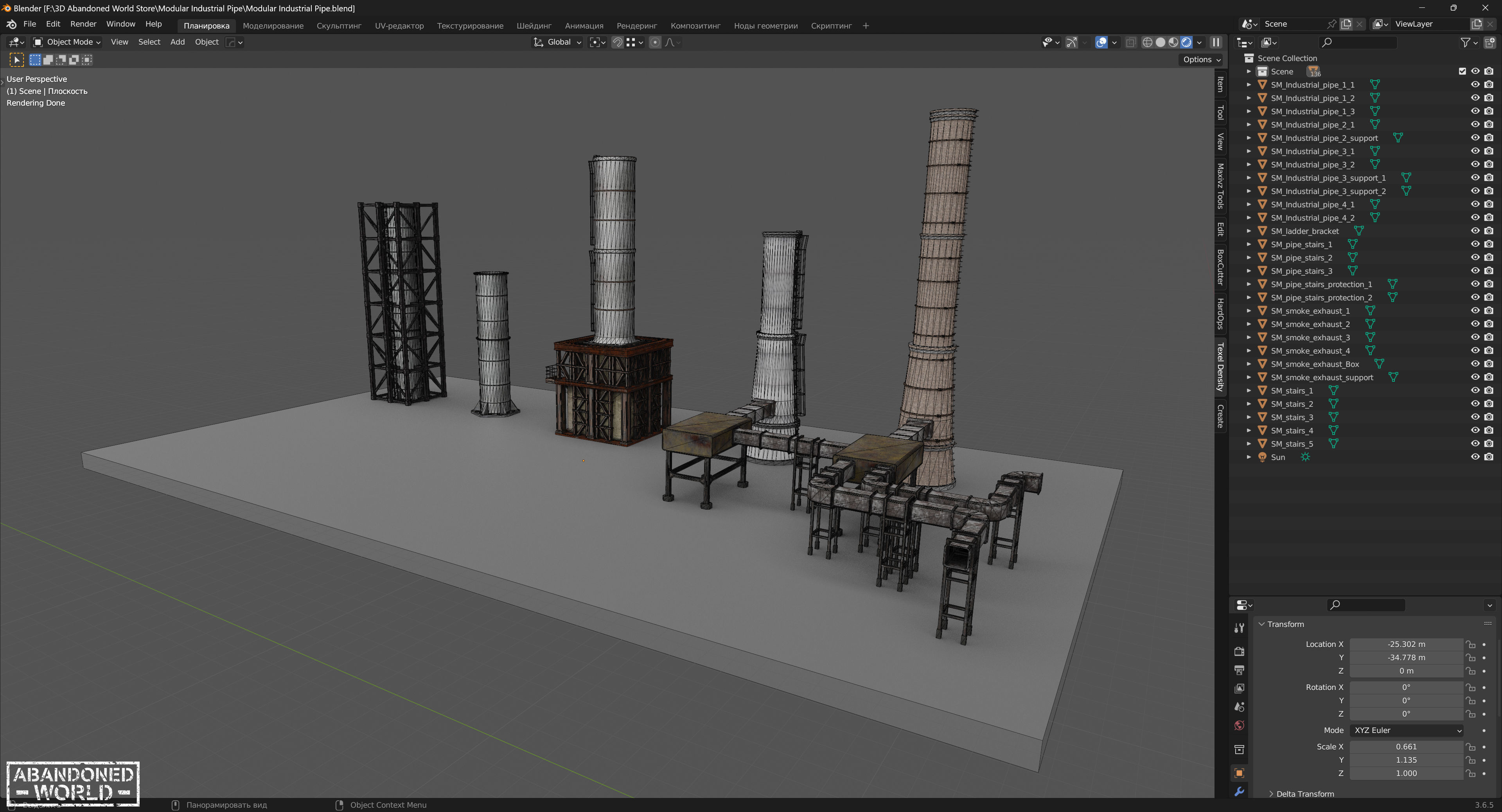Switch to UV-редактор workspace tab
Screen dimensions: 1502x812
pos(399,26)
